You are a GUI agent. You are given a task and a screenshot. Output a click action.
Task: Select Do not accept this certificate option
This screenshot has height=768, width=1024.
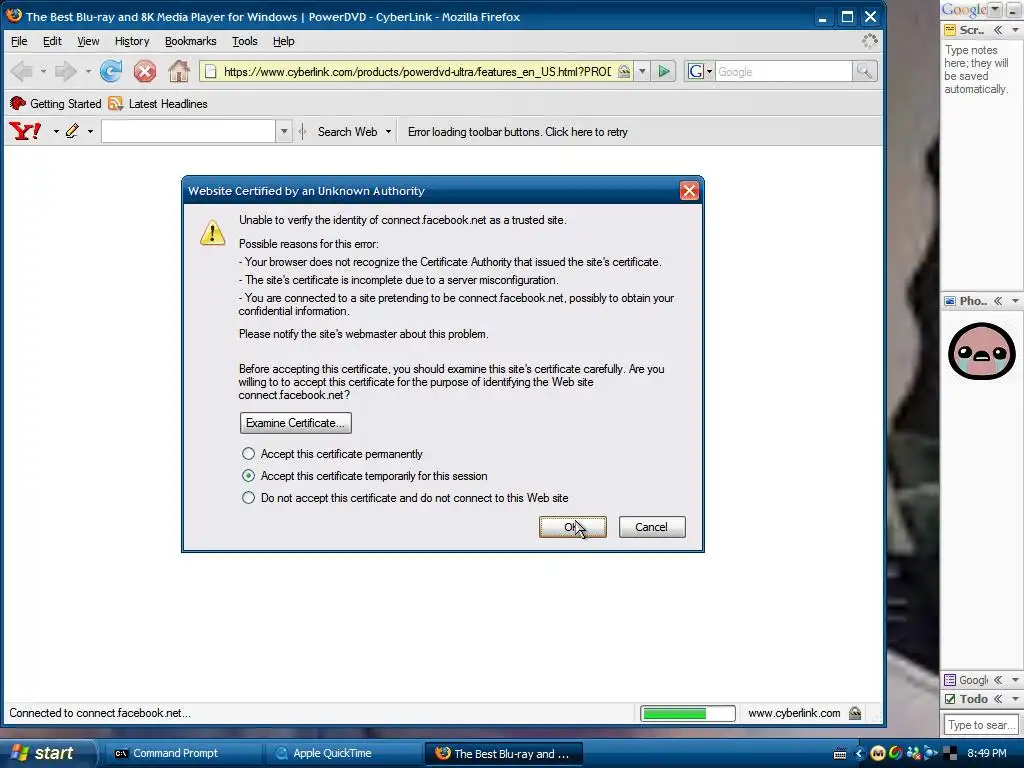click(248, 498)
